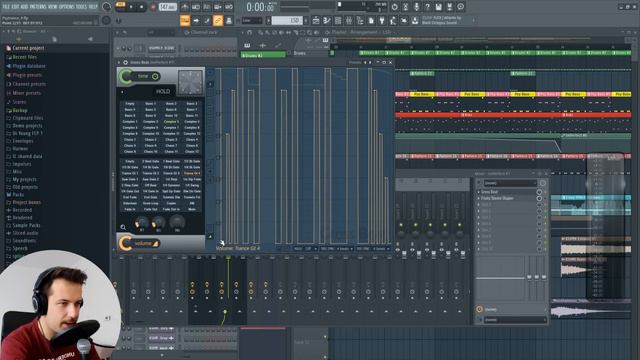Image resolution: width=640 pixels, height=360 pixels.
Task: Click Gross Beat orange volume knob
Action: click(126, 243)
